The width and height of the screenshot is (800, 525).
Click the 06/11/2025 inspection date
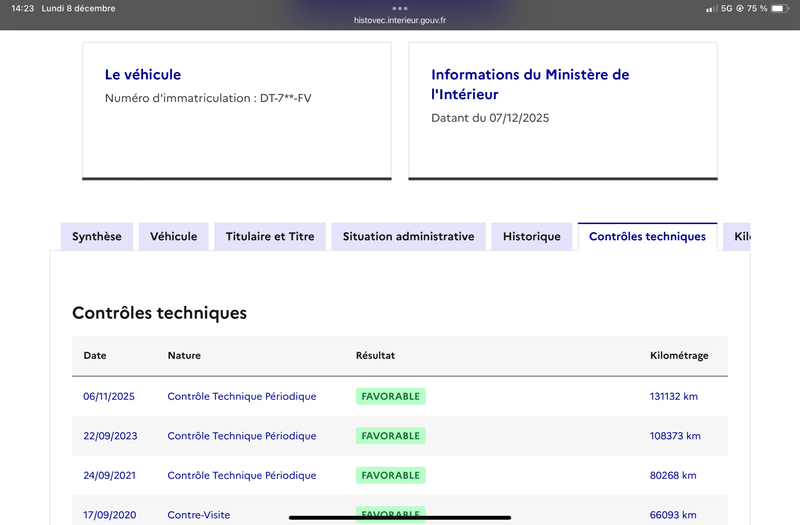click(109, 396)
